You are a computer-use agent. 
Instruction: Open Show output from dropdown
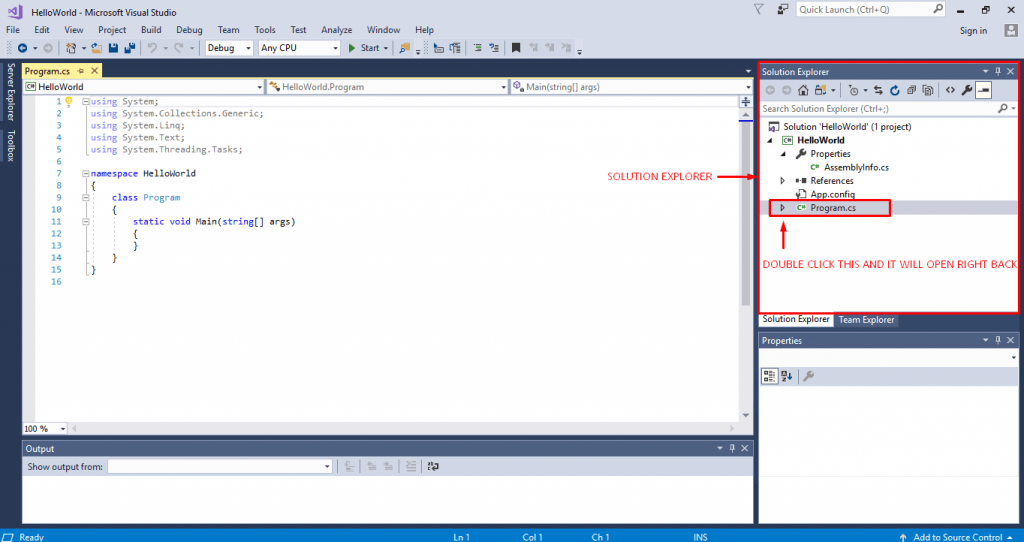(x=220, y=466)
